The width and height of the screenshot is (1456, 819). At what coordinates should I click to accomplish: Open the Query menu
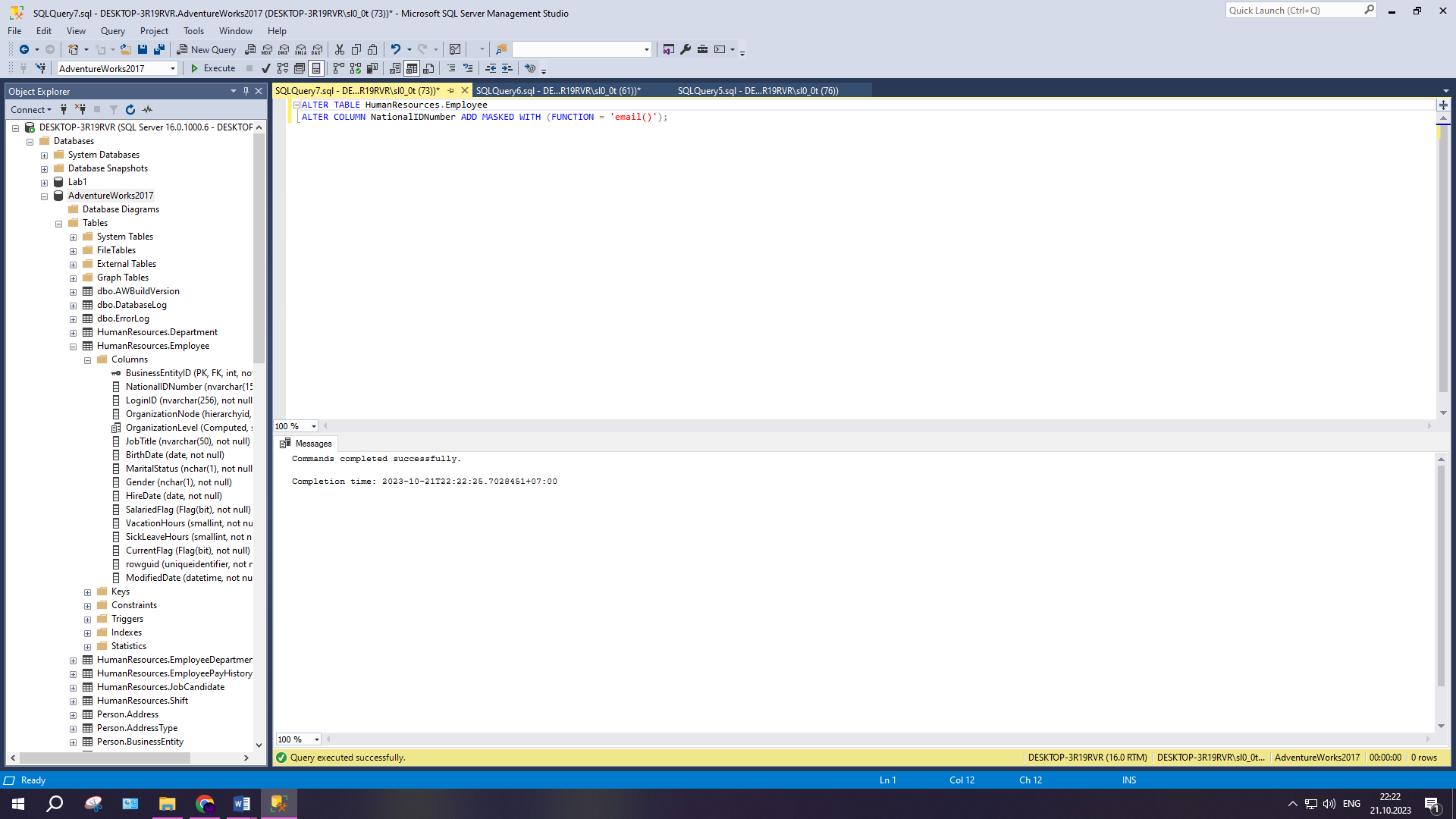112,31
